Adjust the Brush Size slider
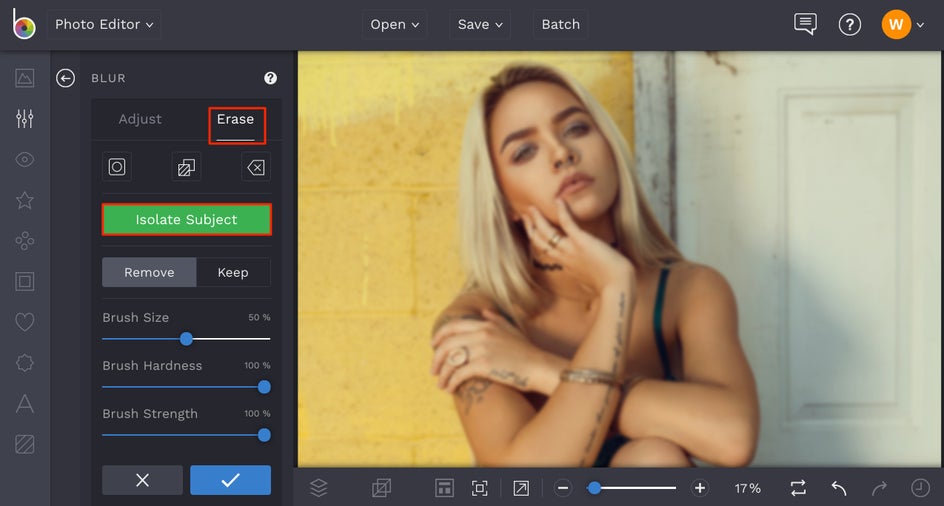The image size is (944, 506). [x=186, y=339]
